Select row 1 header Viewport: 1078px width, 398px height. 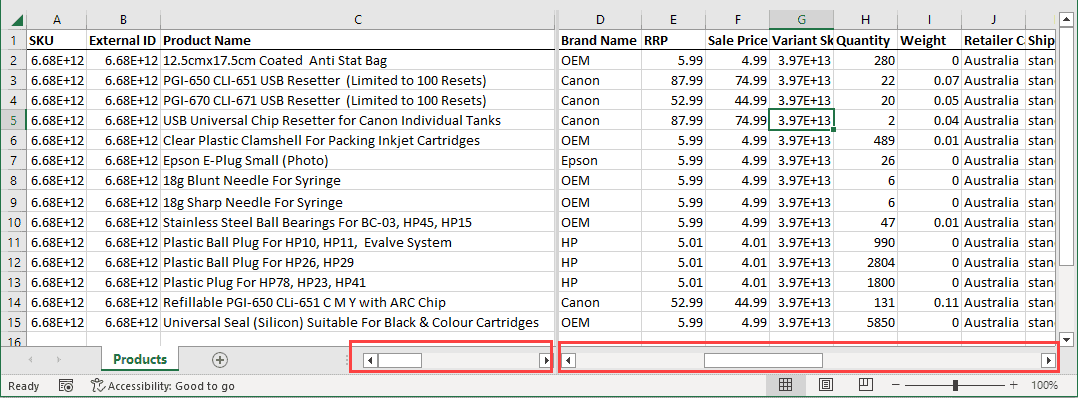coord(14,41)
